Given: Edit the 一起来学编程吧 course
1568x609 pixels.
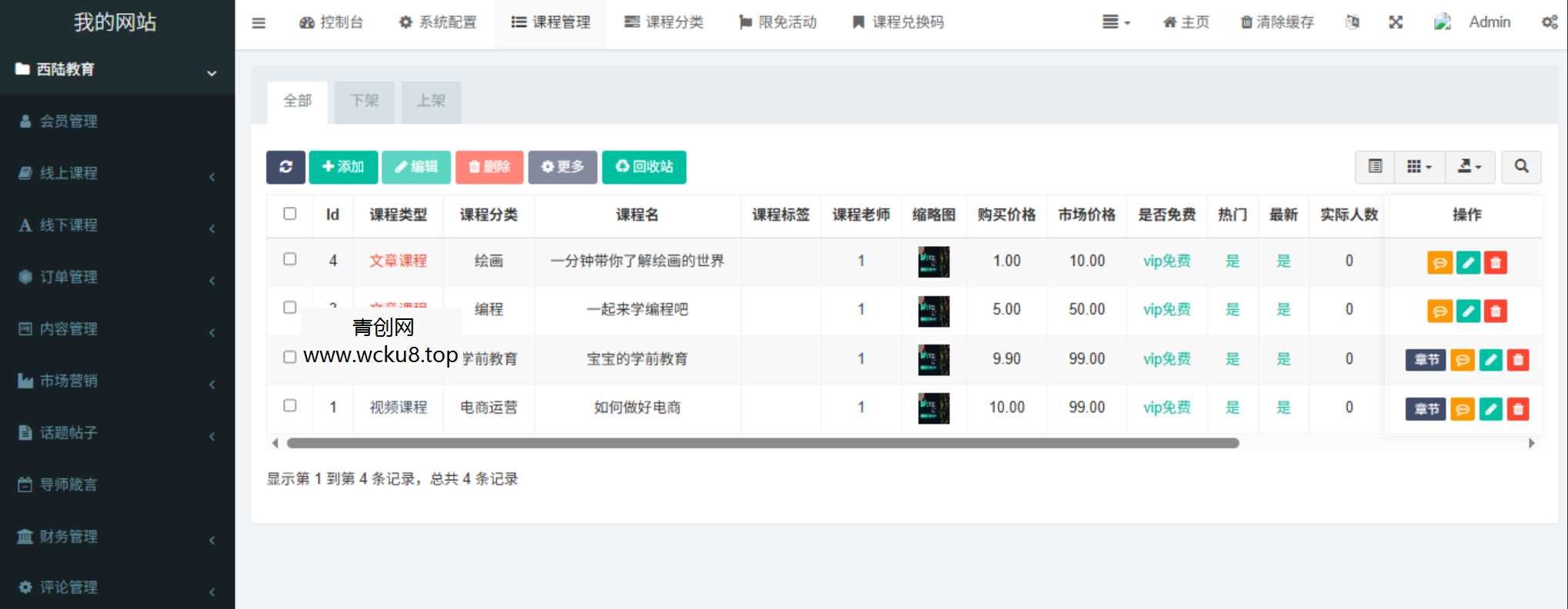Looking at the screenshot, I should 1468,311.
